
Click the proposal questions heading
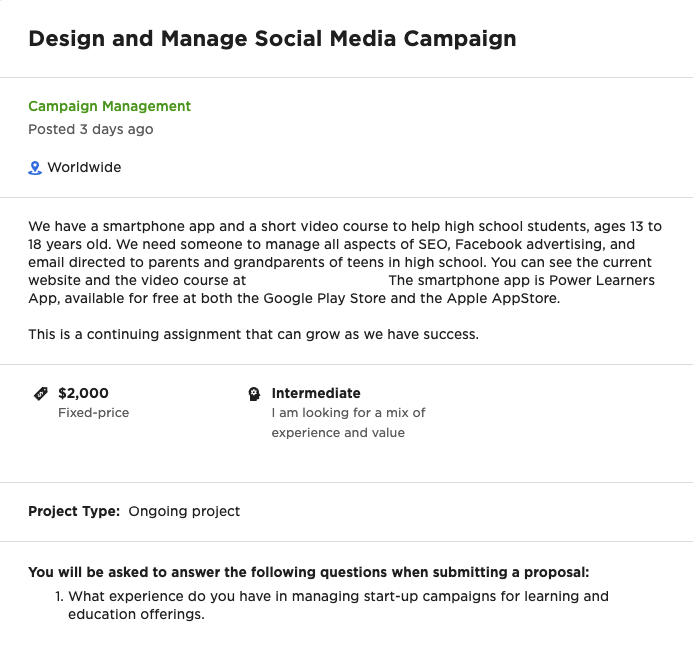click(x=309, y=572)
